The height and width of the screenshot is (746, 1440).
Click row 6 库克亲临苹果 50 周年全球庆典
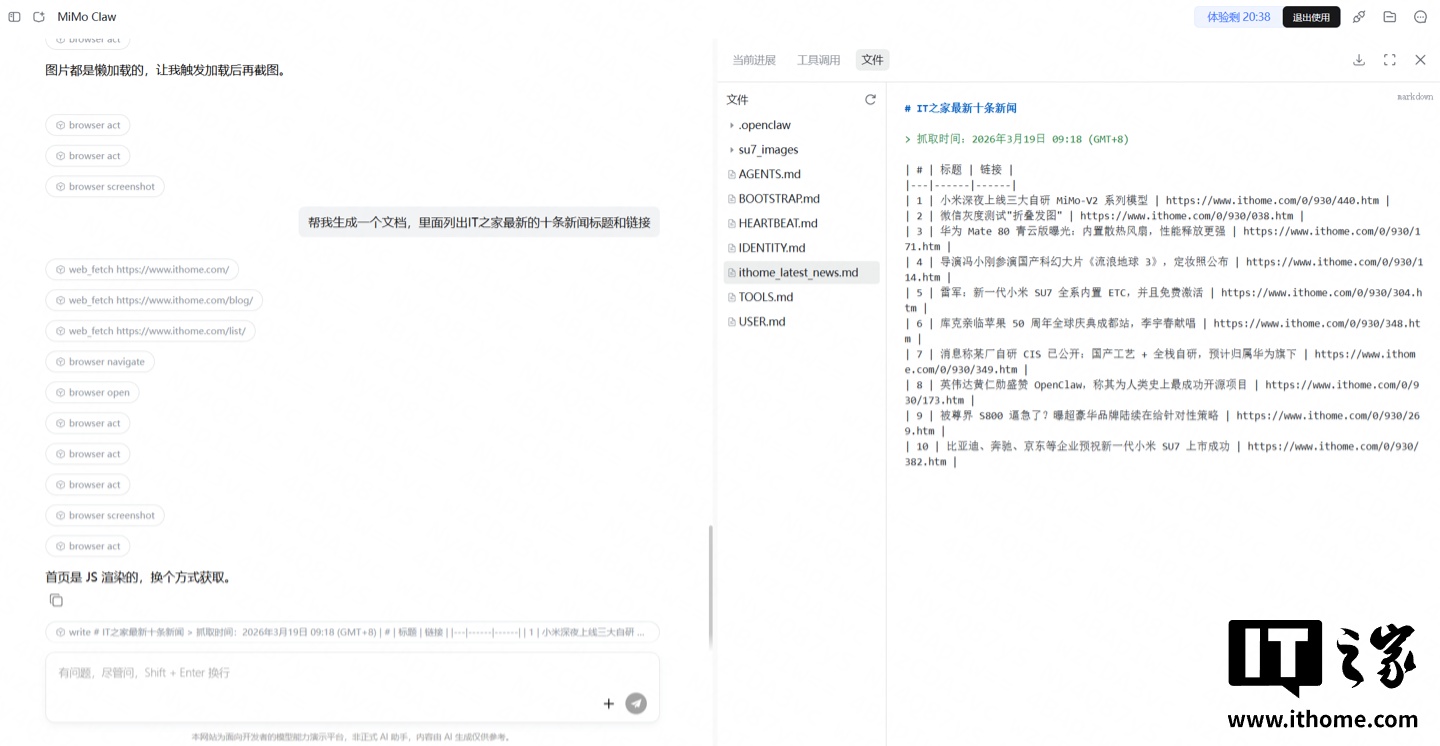1163,331
